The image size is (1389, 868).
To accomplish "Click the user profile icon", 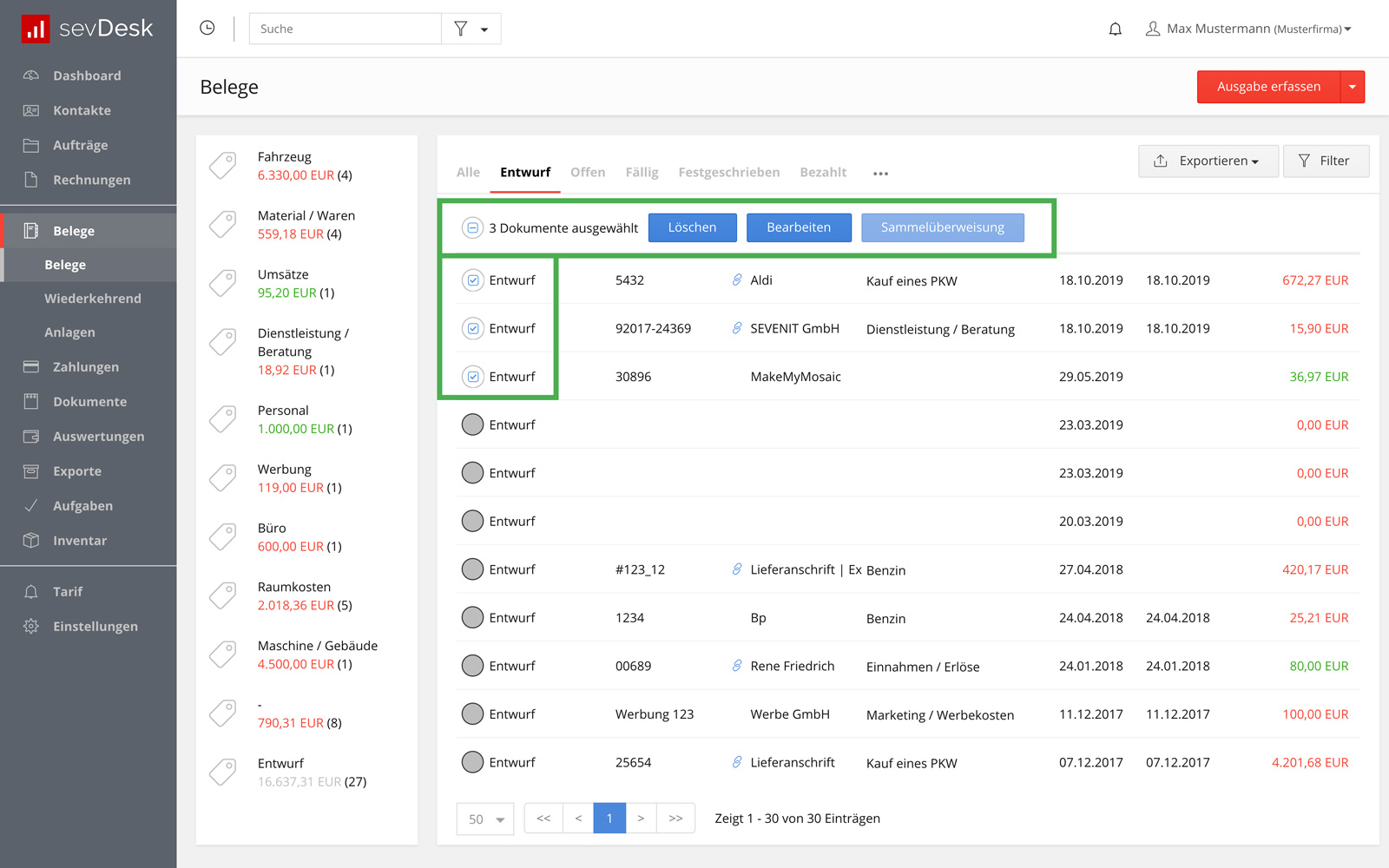I will [x=1153, y=29].
